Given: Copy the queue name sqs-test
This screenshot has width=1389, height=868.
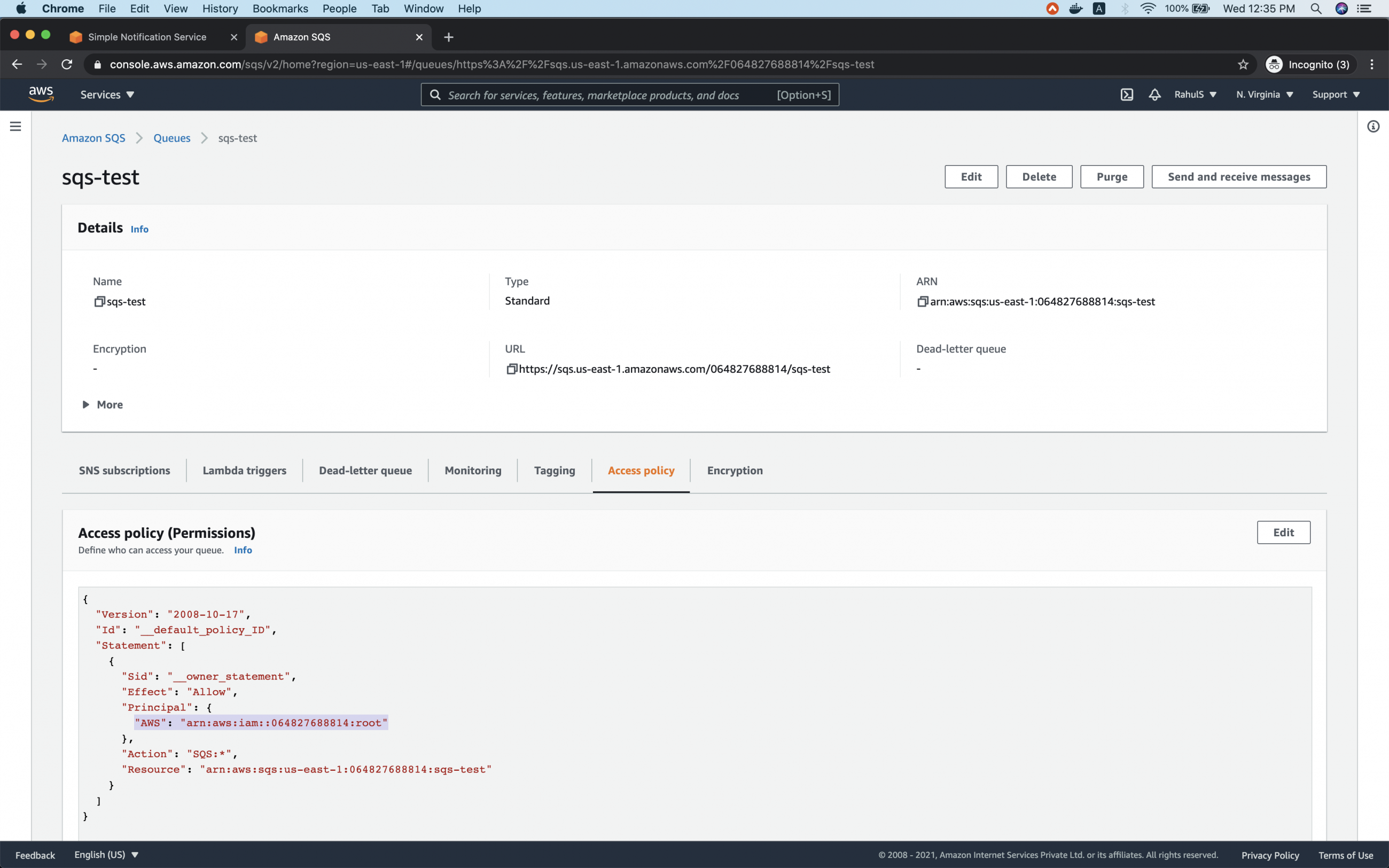Looking at the screenshot, I should click(x=99, y=301).
